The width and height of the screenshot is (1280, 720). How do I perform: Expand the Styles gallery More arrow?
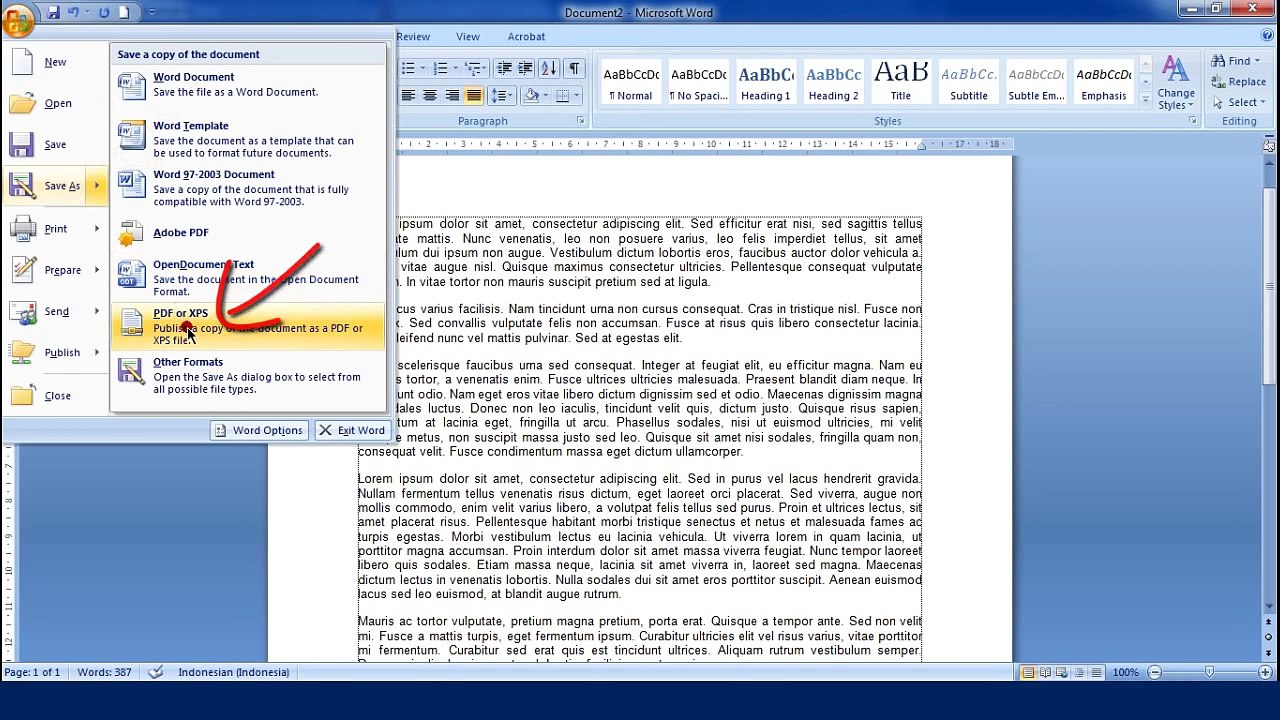(x=1144, y=100)
